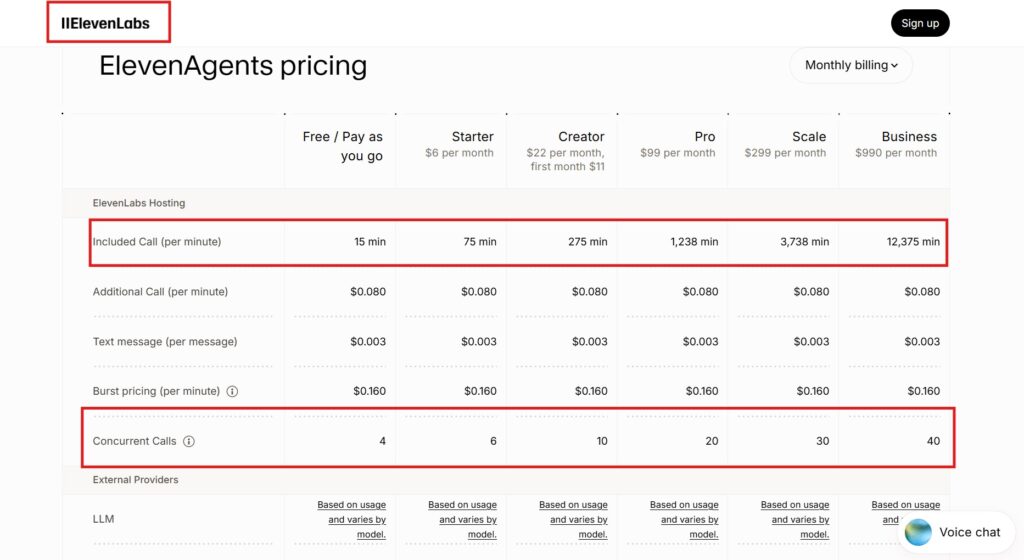Screen dimensions: 1024x560
Task: Select the Scale plan header
Action: (809, 137)
